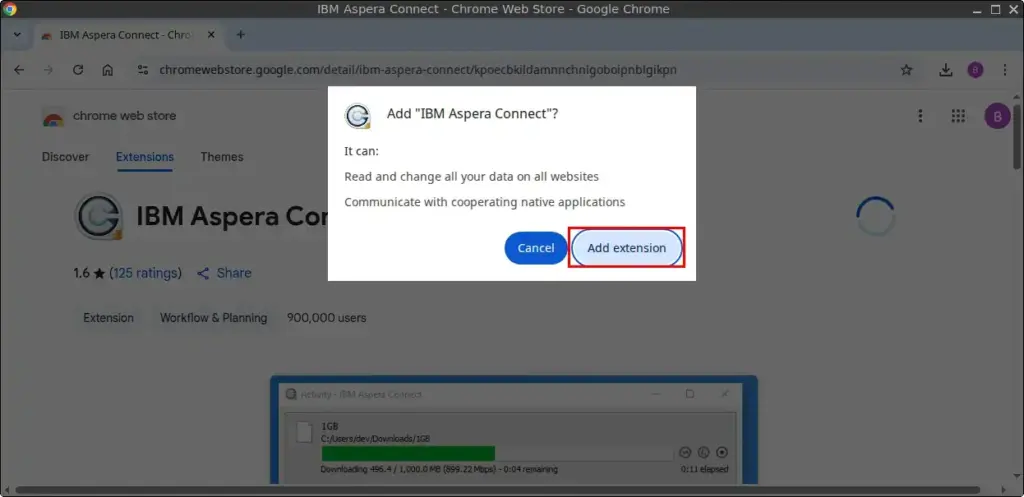
Task: Close the IBM Aspera Connect tab
Action: tap(211, 35)
